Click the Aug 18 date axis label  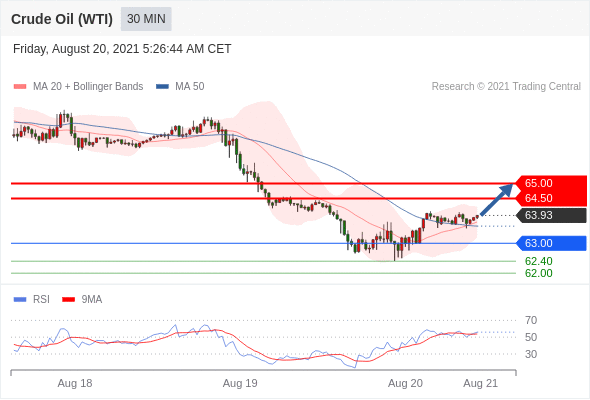click(x=75, y=383)
